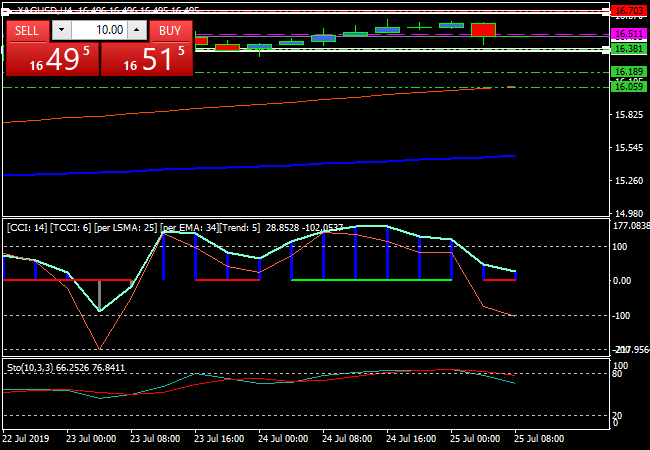650x450 pixels.
Task: Decrease volume with the down arrow
Action: click(x=62, y=30)
